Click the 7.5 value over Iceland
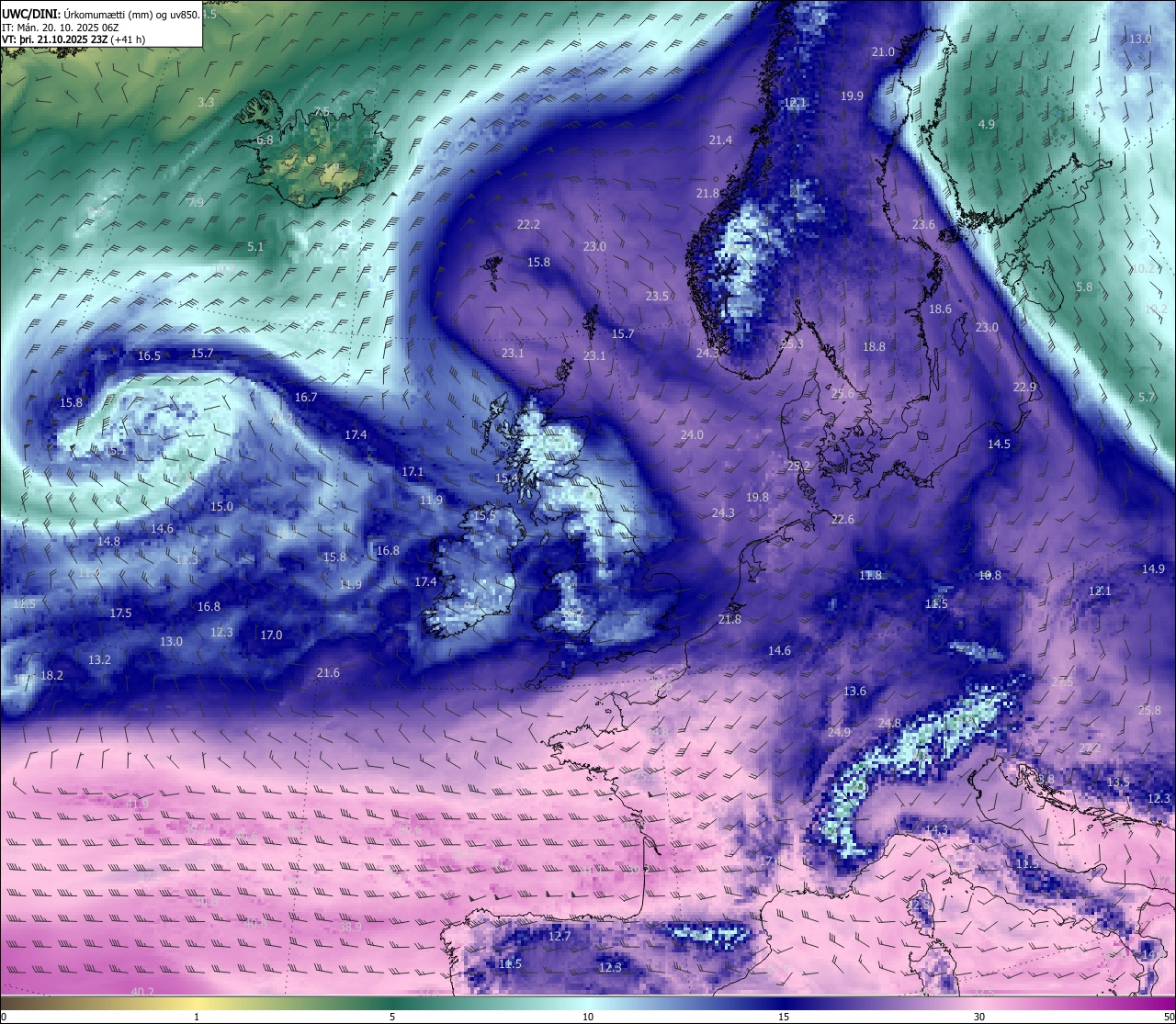 (322, 111)
